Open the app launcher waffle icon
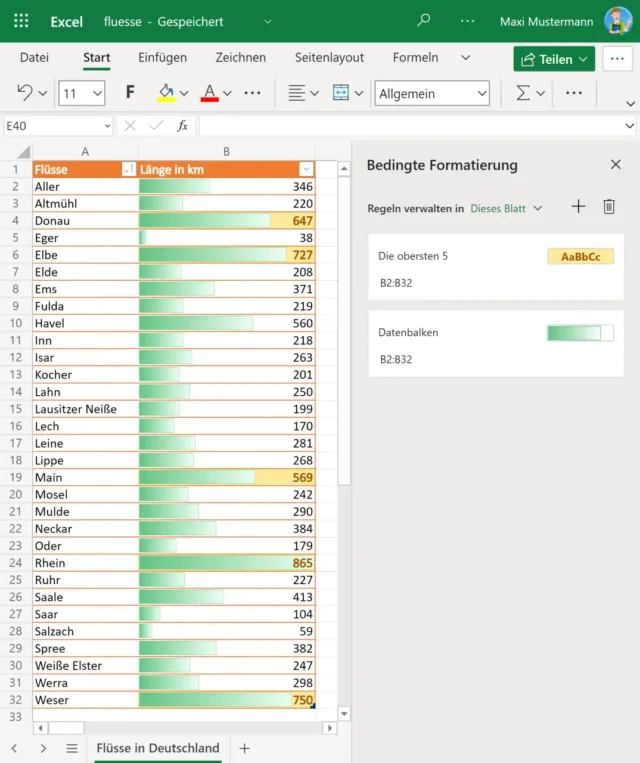Viewport: 640px width, 763px height. (x=21, y=21)
